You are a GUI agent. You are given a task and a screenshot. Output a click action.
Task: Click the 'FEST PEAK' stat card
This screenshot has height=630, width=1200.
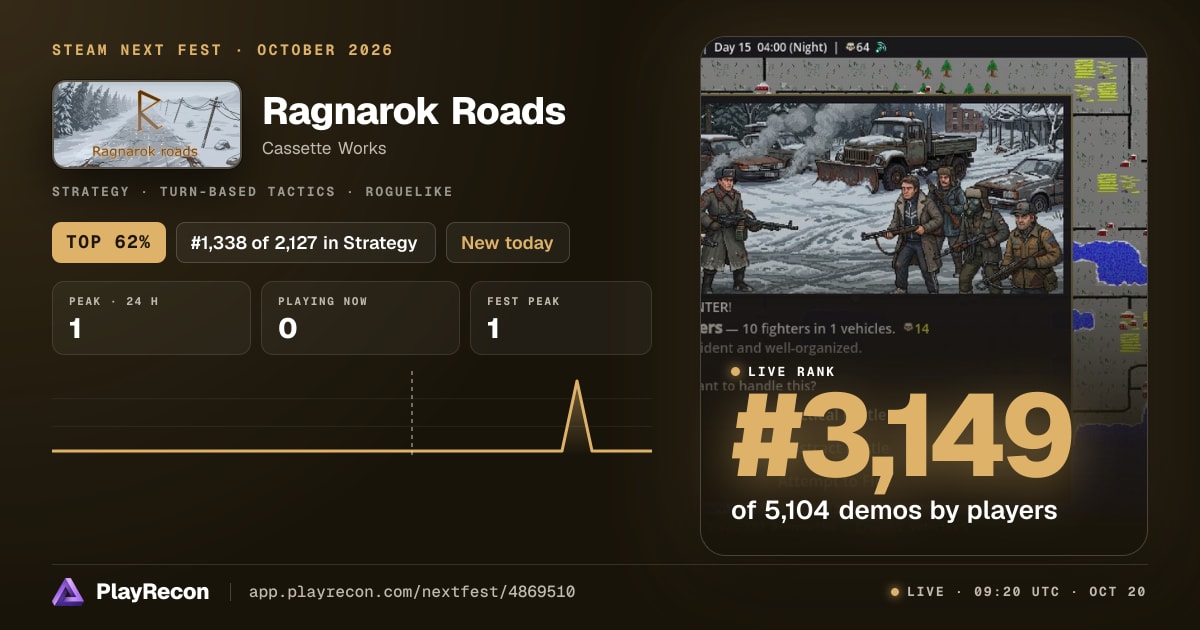(x=561, y=318)
